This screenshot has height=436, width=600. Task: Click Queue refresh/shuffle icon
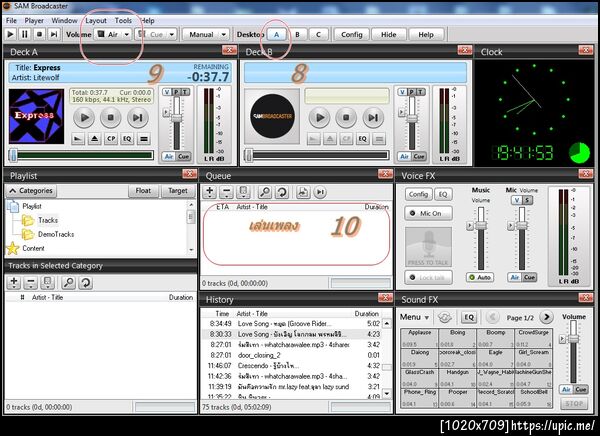tap(282, 192)
